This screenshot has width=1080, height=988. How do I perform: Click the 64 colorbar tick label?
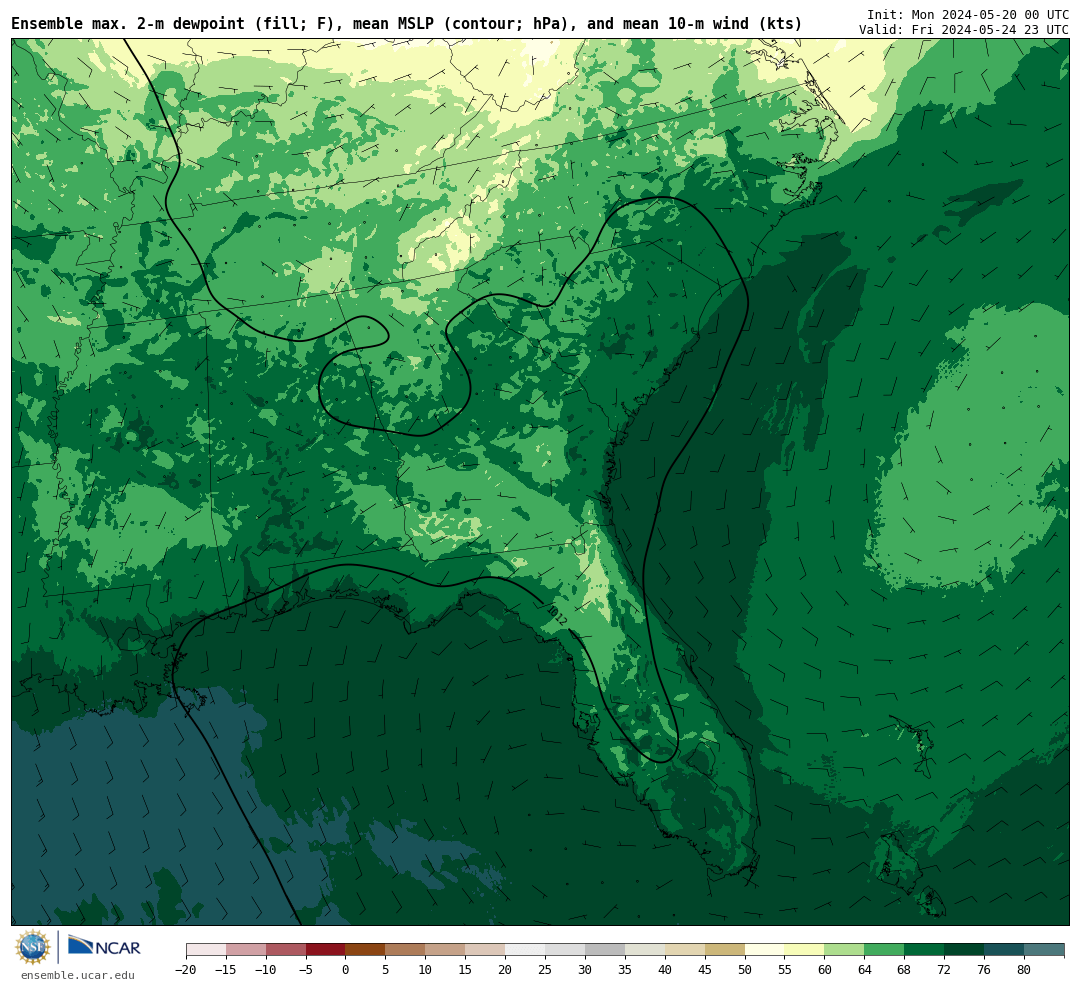click(865, 970)
